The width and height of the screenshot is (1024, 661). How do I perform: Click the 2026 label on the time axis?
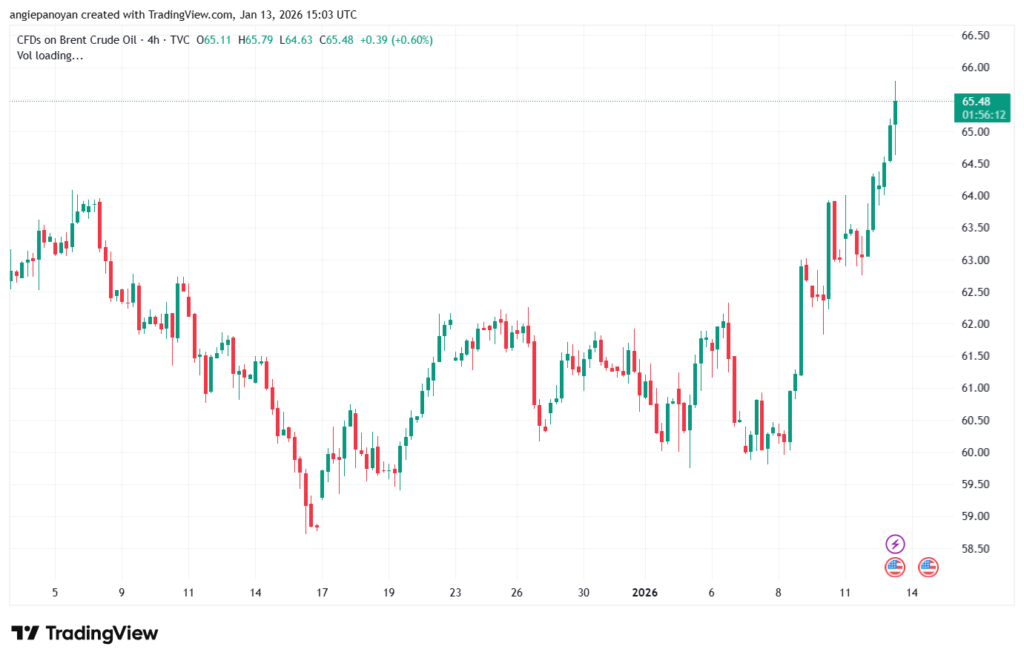tap(645, 592)
